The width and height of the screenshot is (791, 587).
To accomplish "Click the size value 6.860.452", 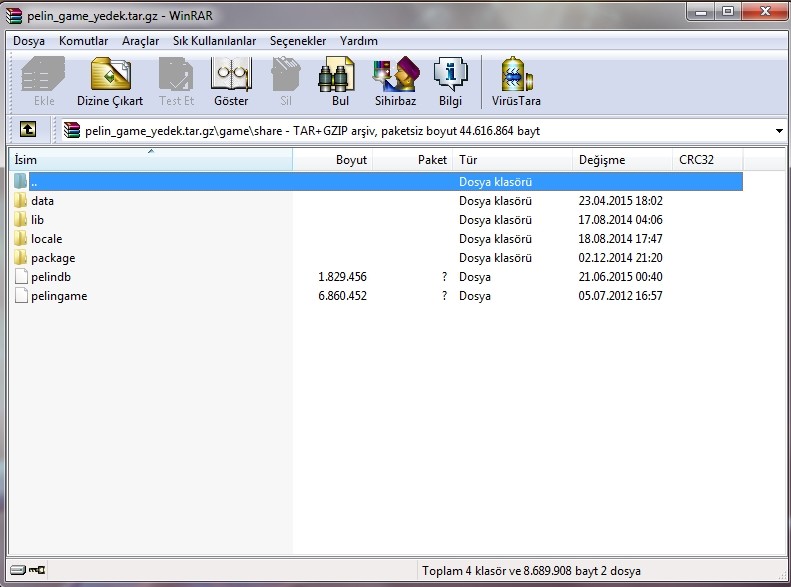I will click(343, 296).
